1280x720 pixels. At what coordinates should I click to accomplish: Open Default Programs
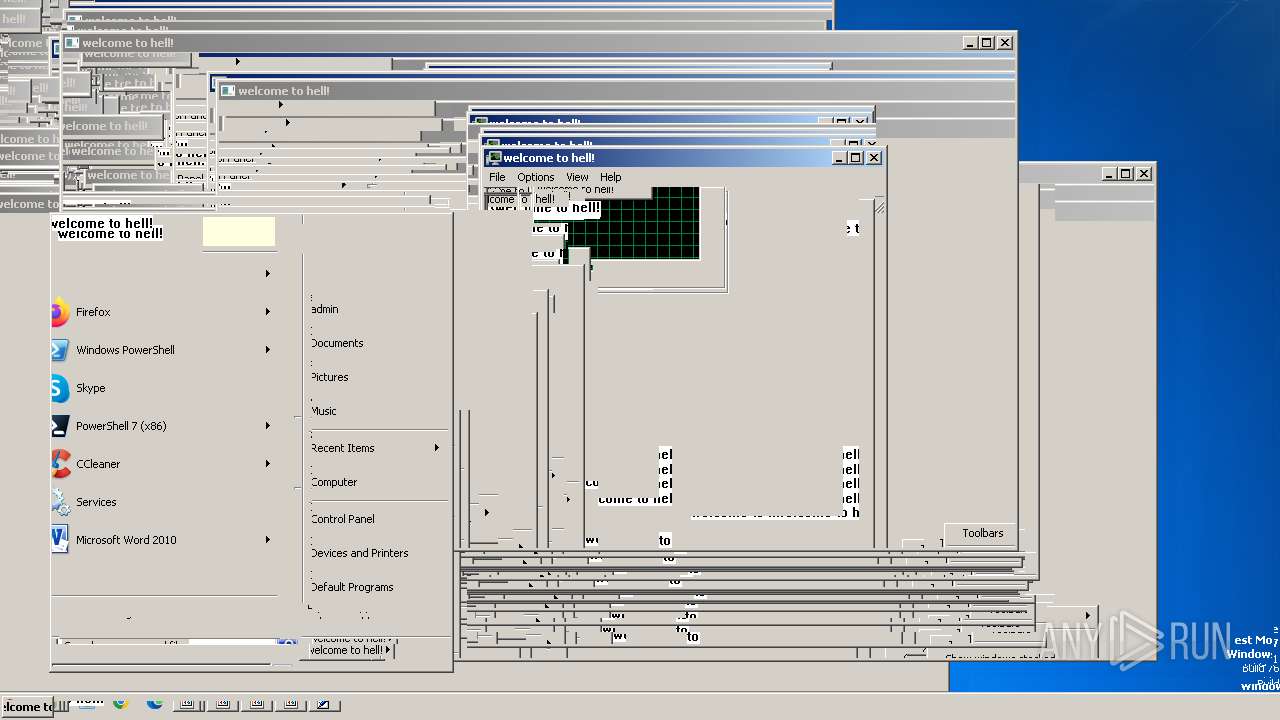(x=351, y=587)
